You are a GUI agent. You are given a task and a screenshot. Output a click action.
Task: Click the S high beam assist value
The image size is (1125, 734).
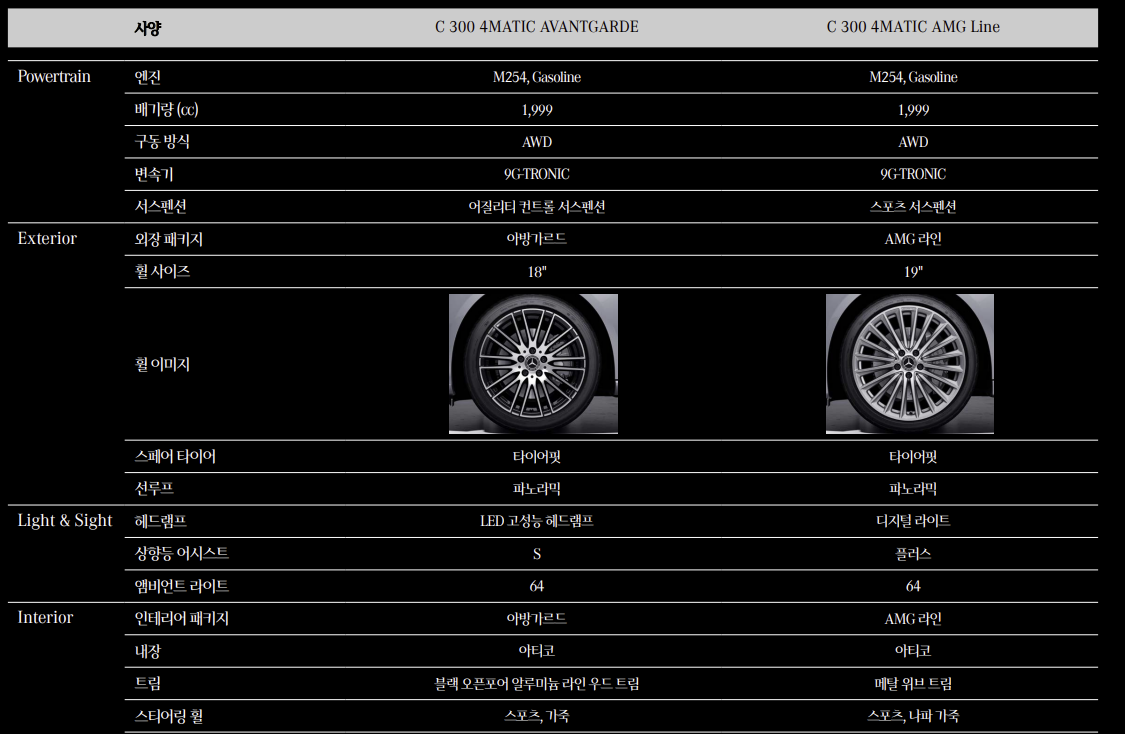[537, 554]
